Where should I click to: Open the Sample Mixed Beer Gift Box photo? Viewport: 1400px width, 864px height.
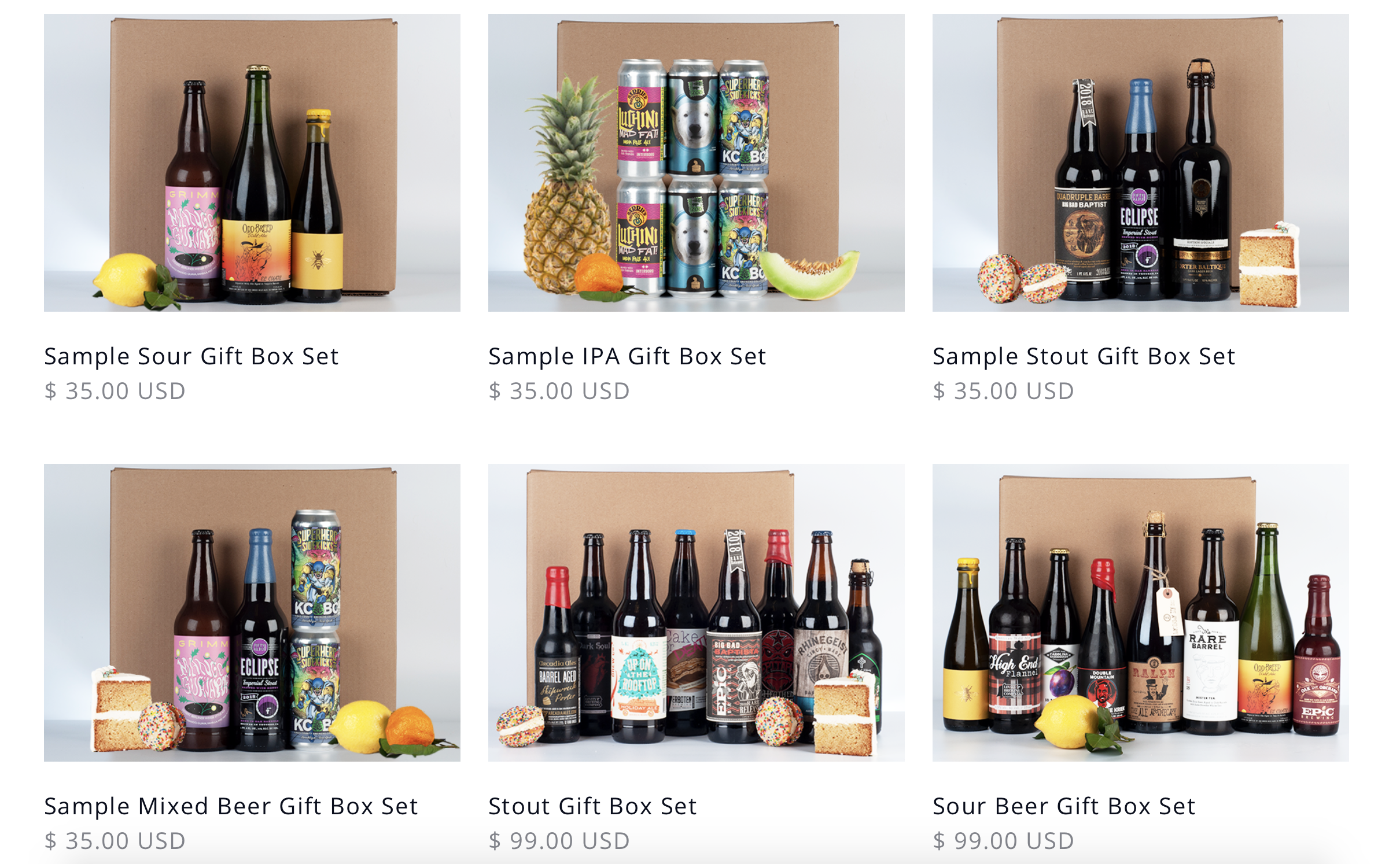pos(252,612)
